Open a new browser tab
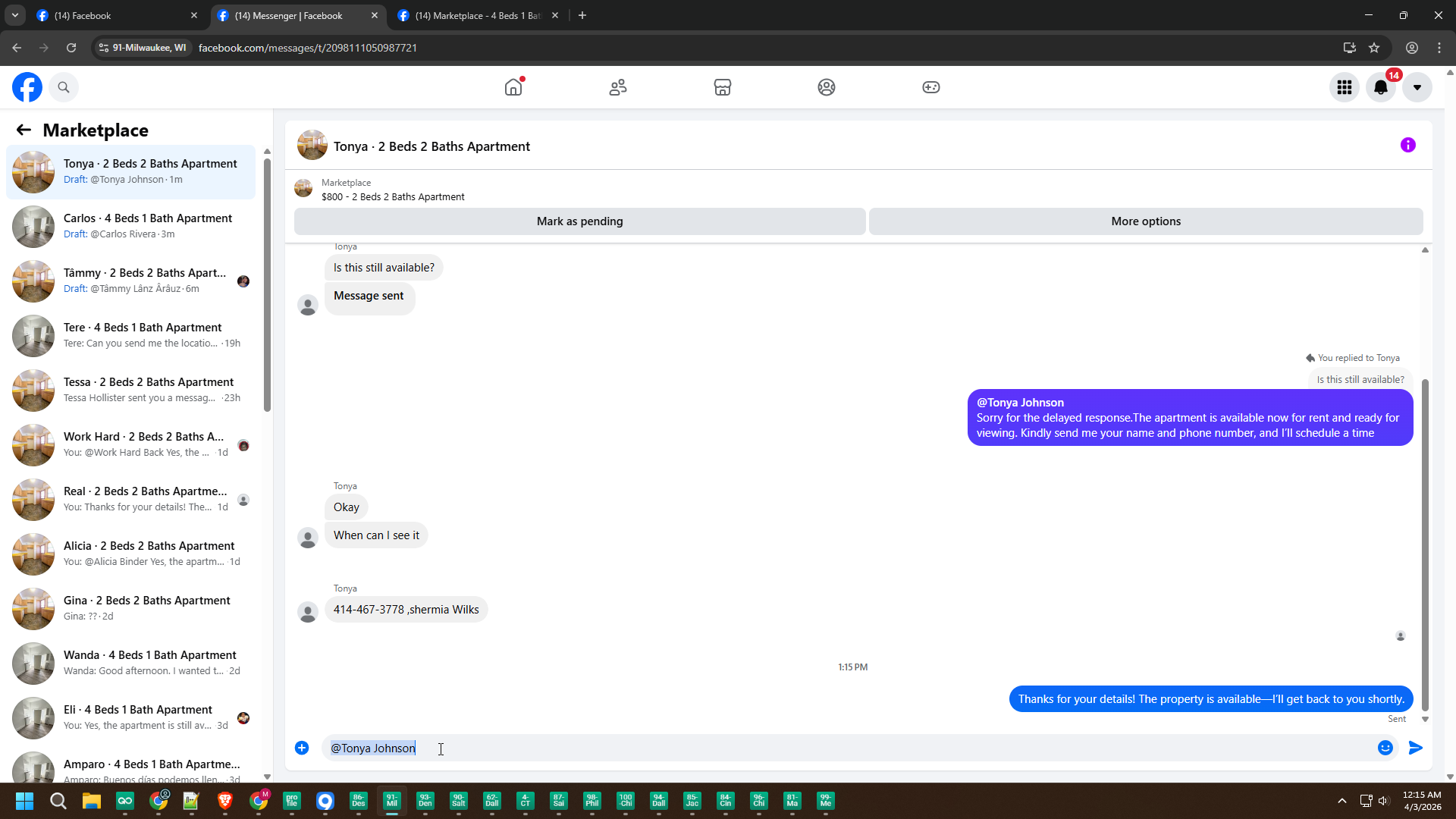 coord(582,15)
